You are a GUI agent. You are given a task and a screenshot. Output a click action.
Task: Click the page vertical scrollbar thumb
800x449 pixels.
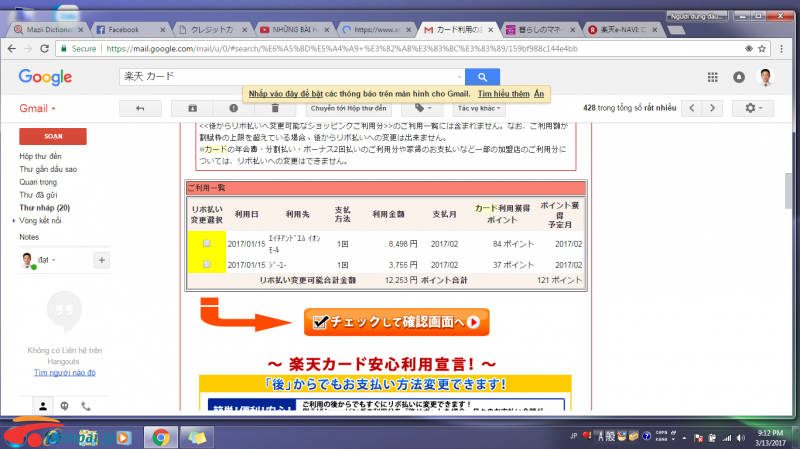789,191
